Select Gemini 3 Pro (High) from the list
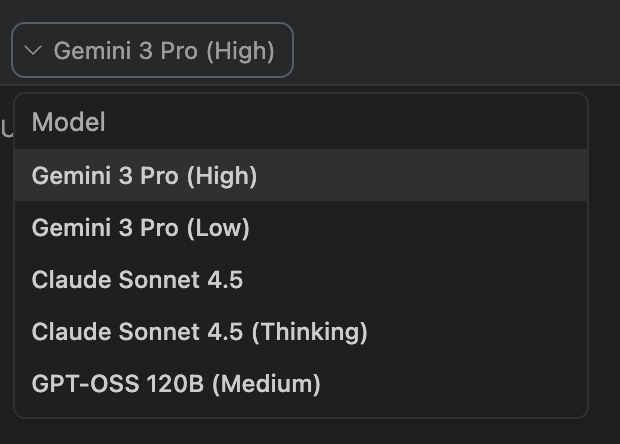620x444 pixels. click(x=145, y=176)
